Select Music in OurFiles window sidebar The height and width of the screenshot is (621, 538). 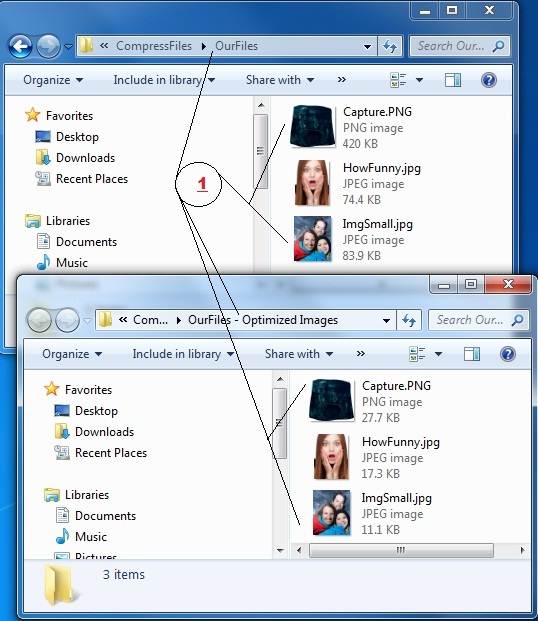tap(62, 263)
